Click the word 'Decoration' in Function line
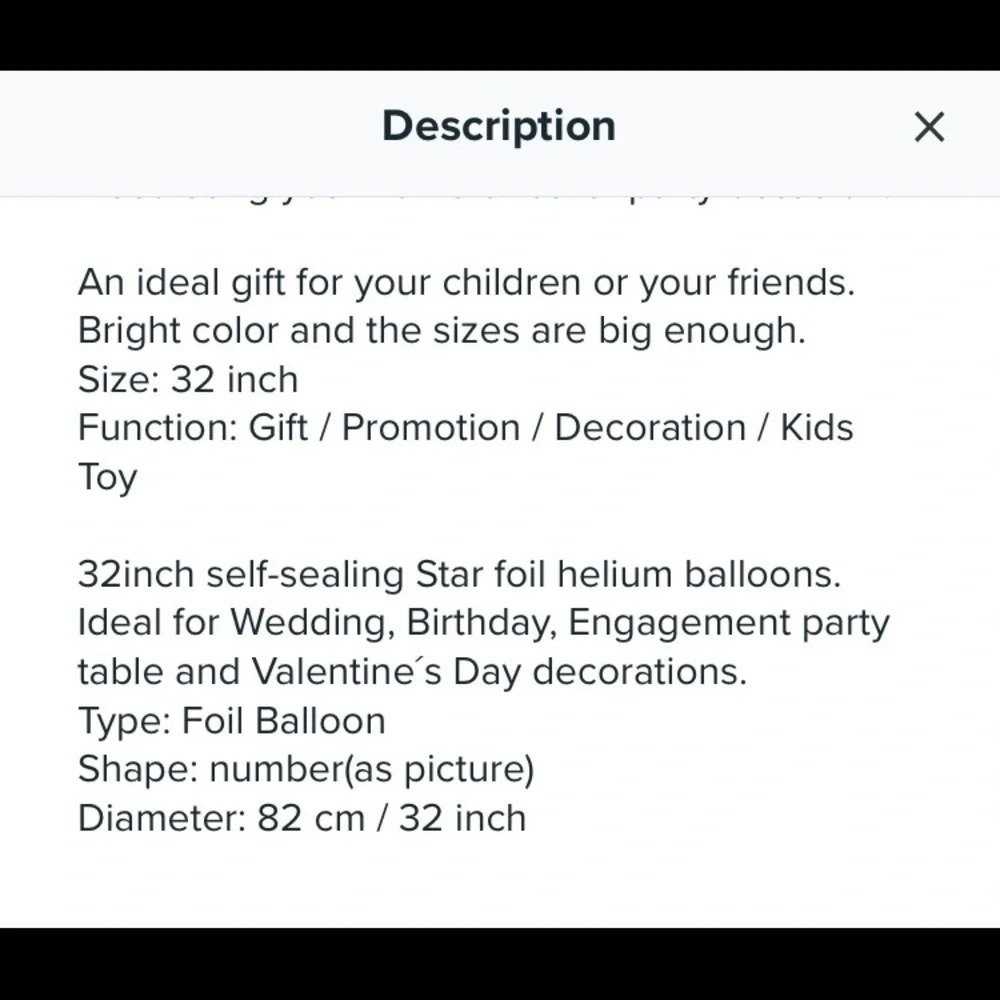The image size is (1000, 1000). click(650, 427)
